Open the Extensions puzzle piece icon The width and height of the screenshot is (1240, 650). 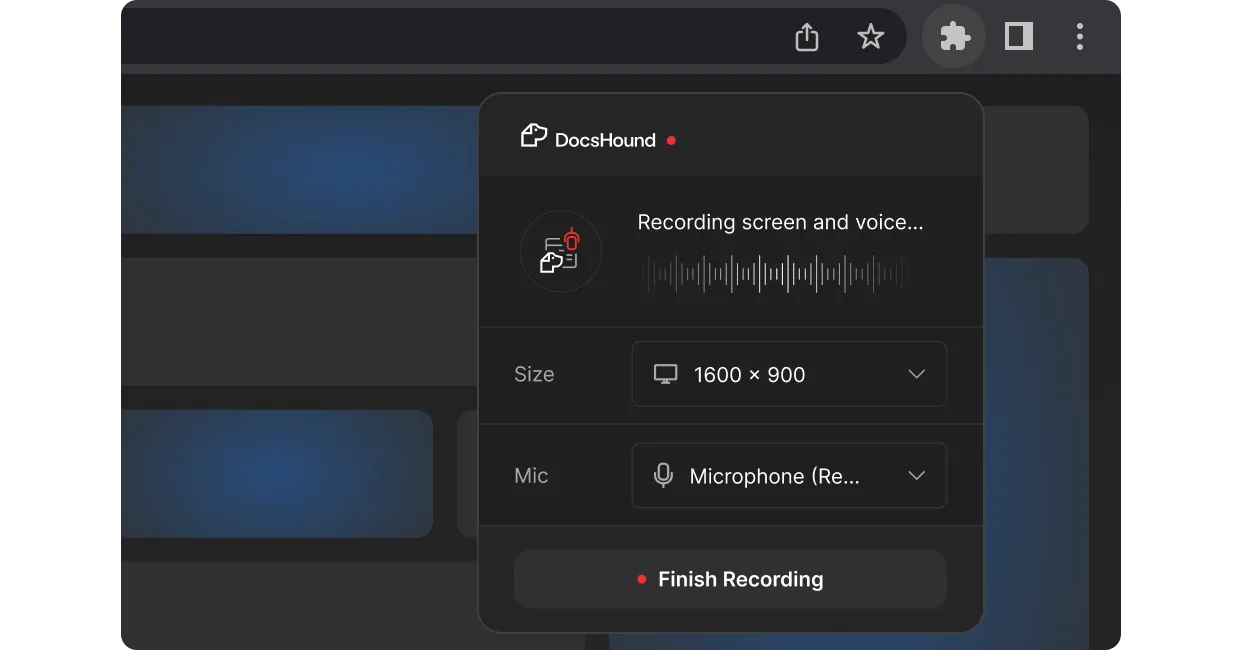click(954, 38)
